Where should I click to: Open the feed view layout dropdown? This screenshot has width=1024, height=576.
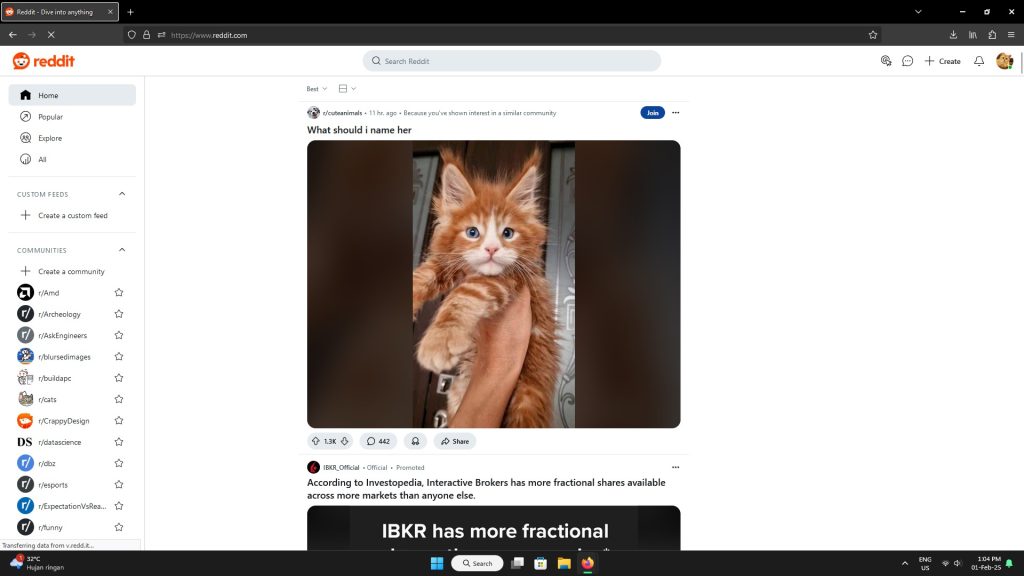point(347,89)
